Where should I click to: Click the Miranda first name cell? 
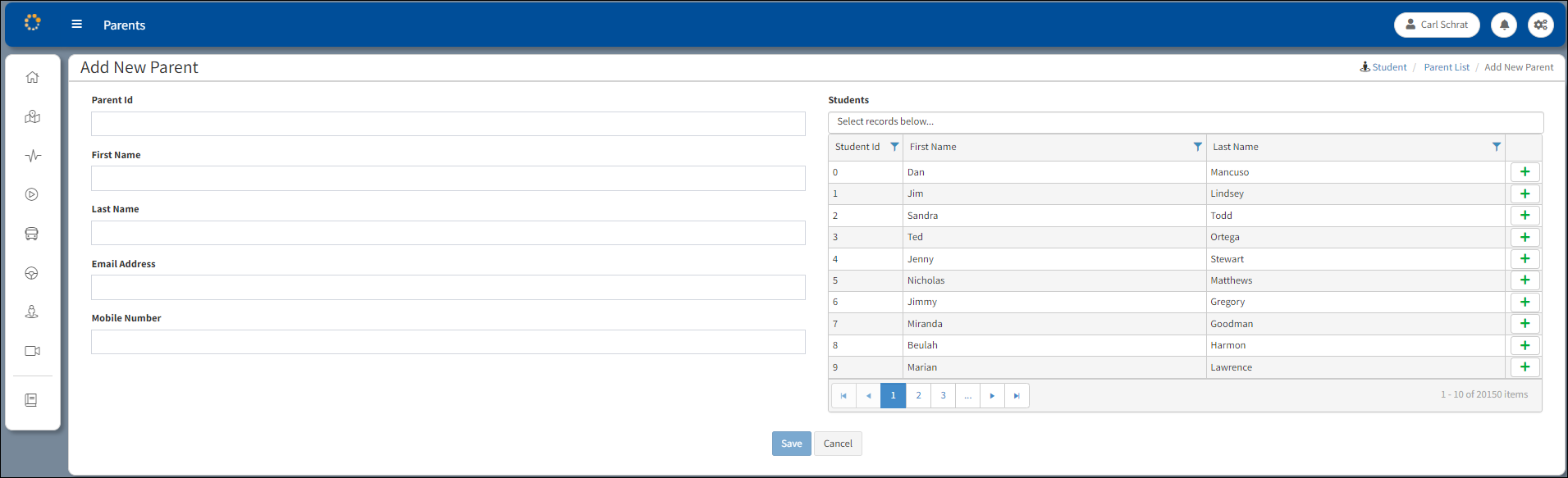click(x=1054, y=324)
